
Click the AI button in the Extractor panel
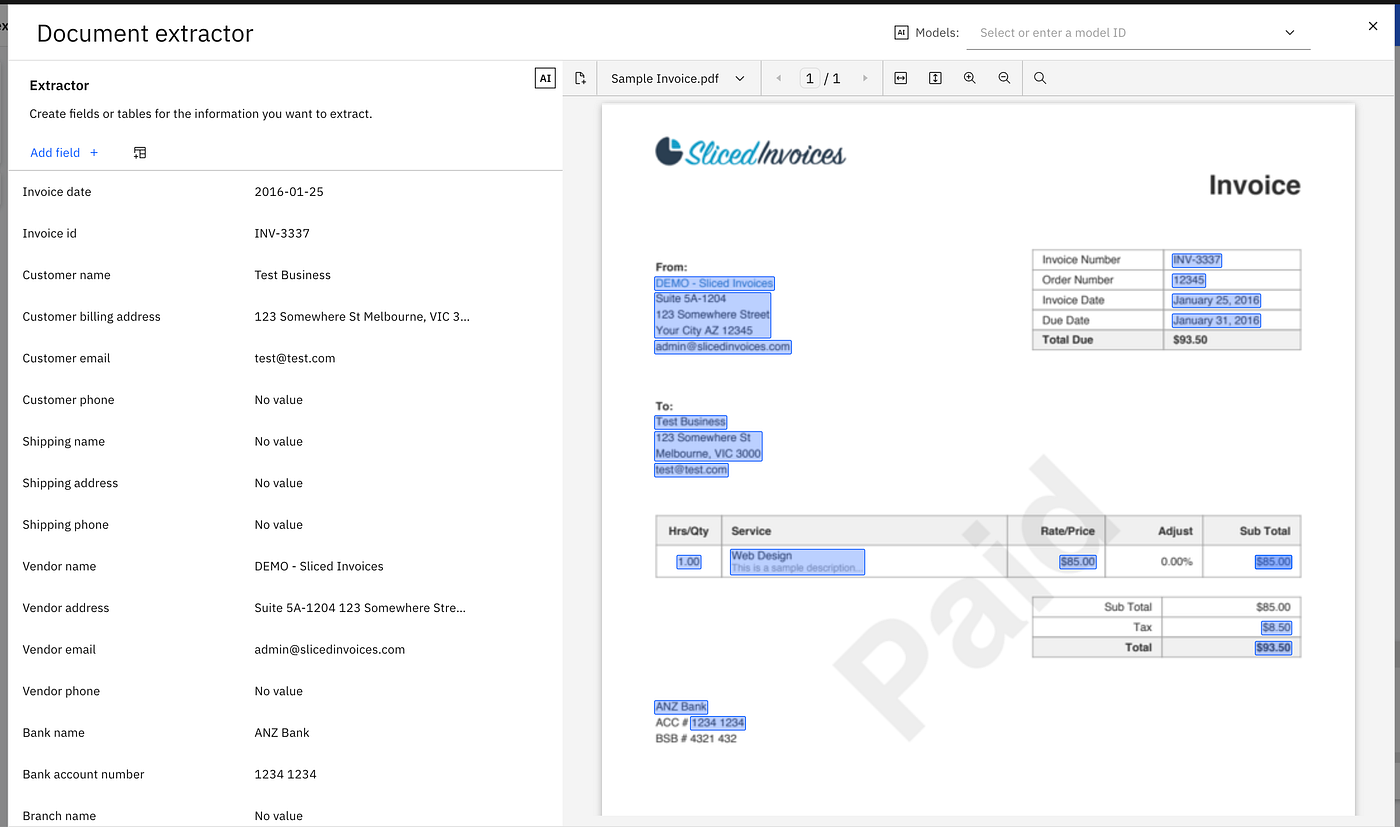(545, 78)
